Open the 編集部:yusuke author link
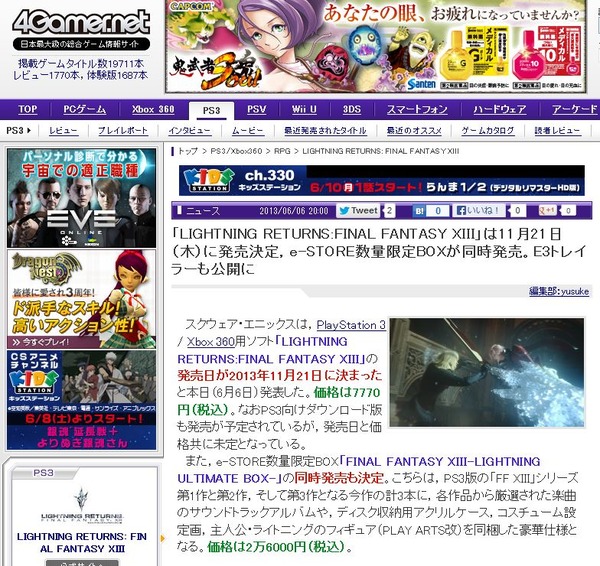 pos(559,292)
